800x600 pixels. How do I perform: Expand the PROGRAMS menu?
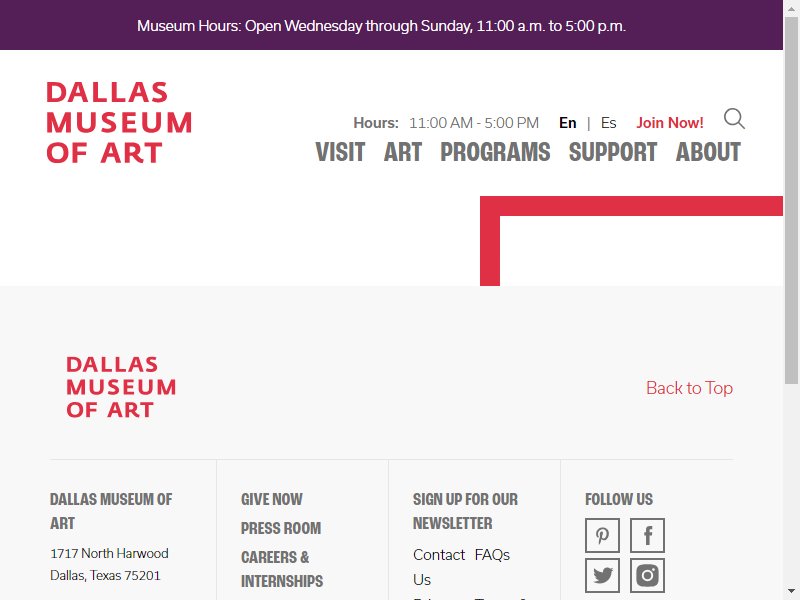495,152
